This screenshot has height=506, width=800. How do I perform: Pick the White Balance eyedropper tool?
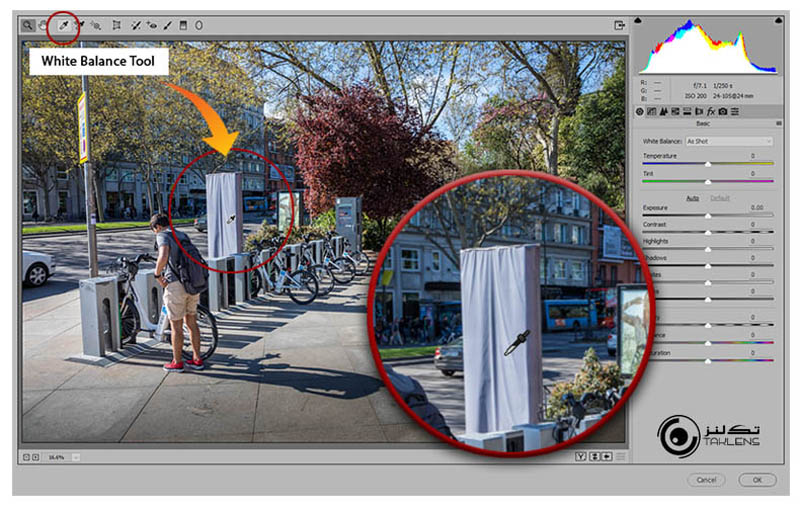pyautogui.click(x=63, y=25)
